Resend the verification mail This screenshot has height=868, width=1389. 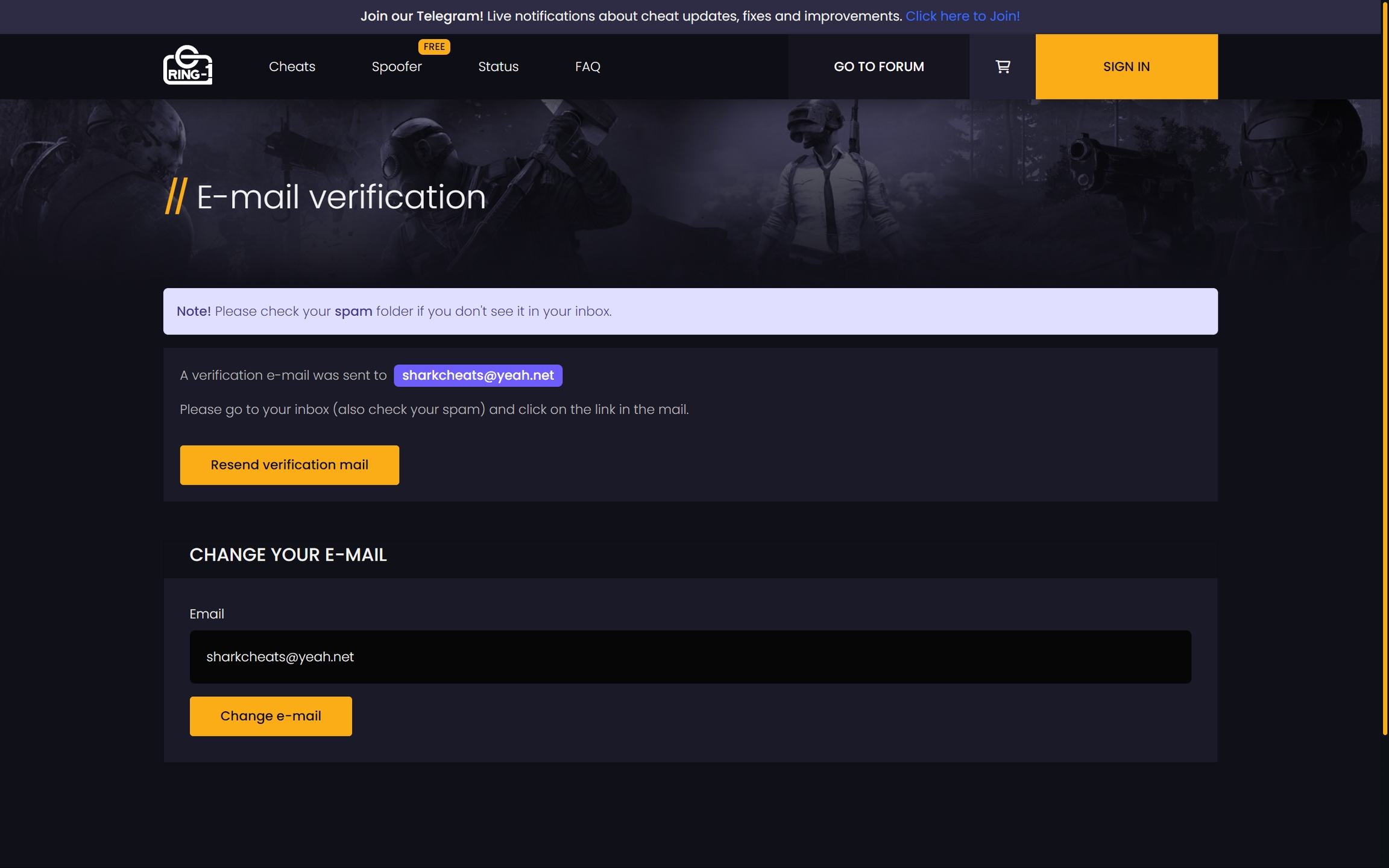289,465
